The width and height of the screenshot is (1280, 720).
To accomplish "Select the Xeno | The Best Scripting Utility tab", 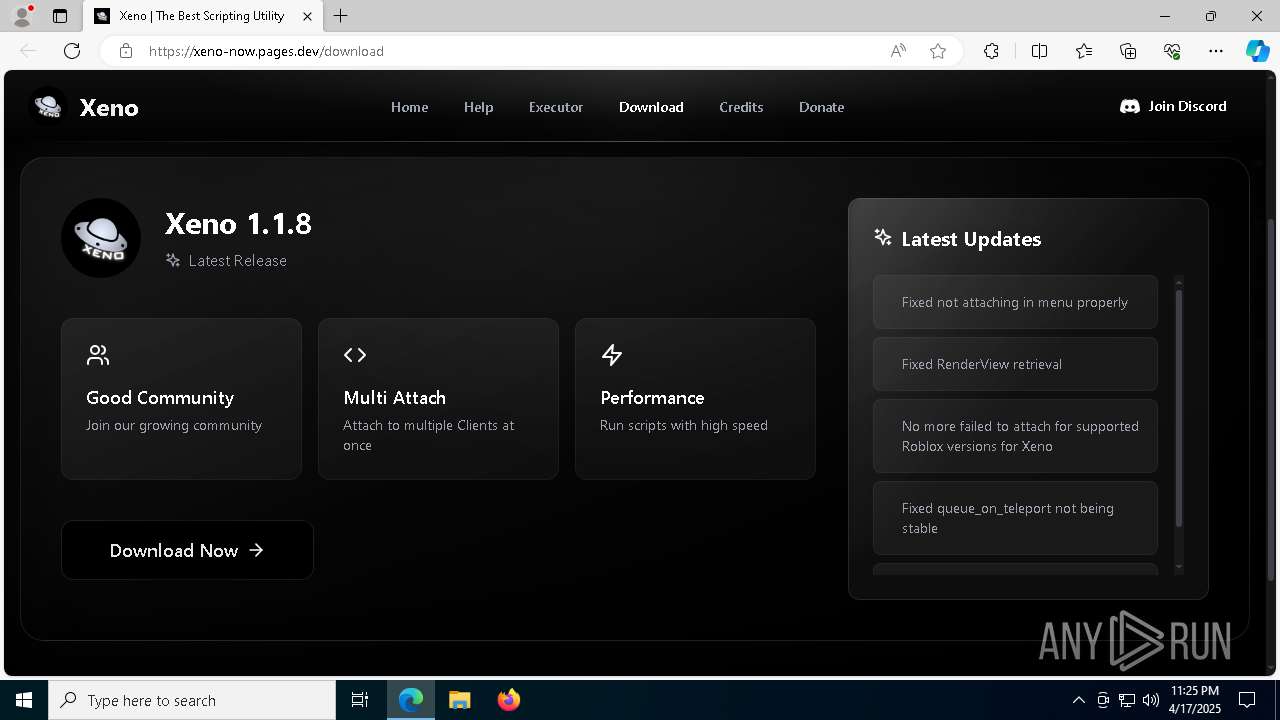I will [x=202, y=16].
